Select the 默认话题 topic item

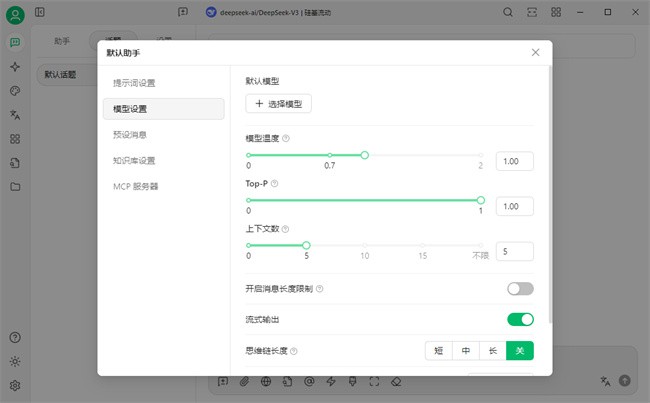(67, 75)
